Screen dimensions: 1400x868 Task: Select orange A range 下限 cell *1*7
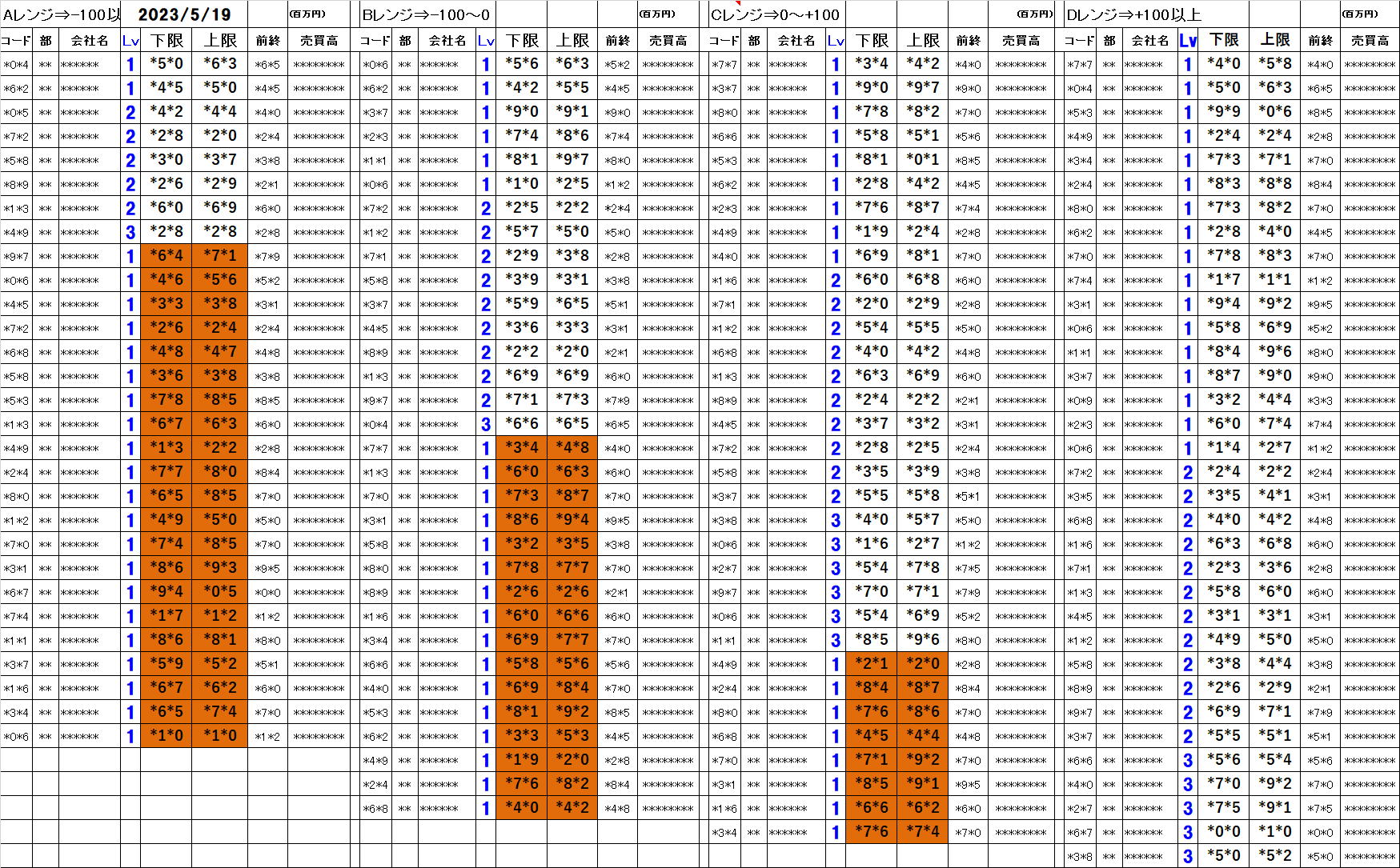coord(166,616)
